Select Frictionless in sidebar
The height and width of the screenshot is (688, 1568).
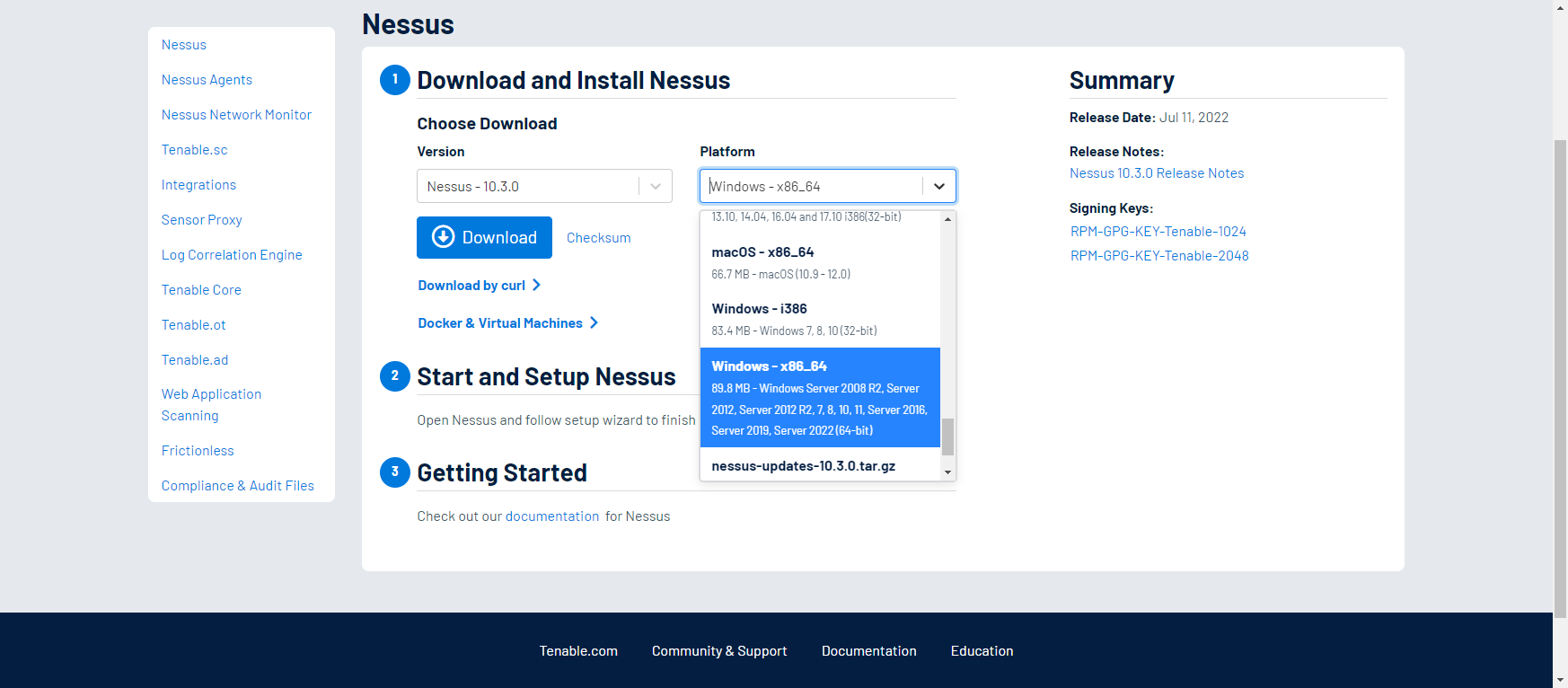click(198, 451)
